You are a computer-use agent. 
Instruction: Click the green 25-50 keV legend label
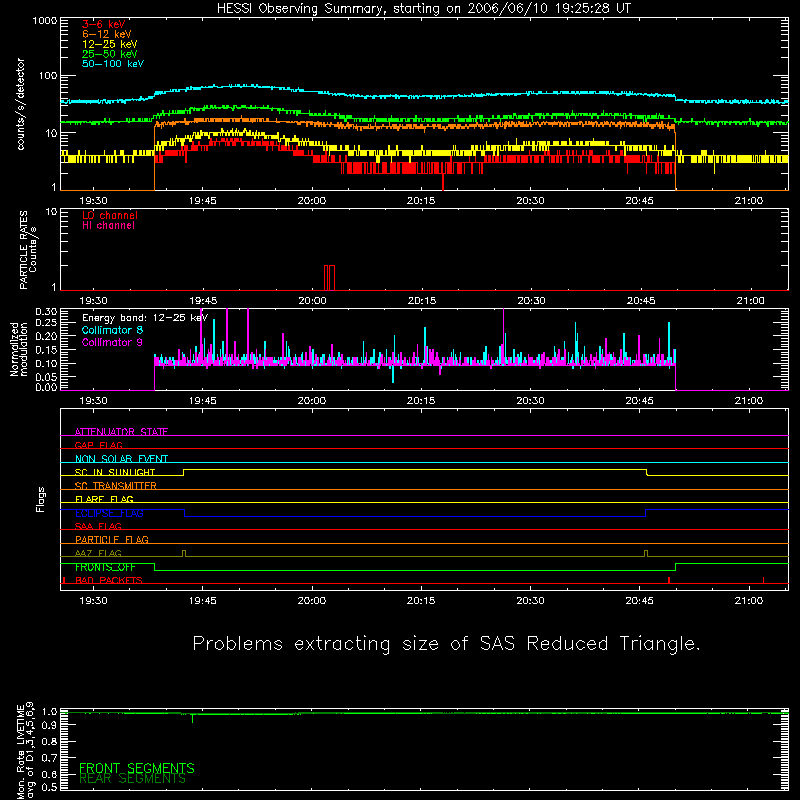coord(110,54)
